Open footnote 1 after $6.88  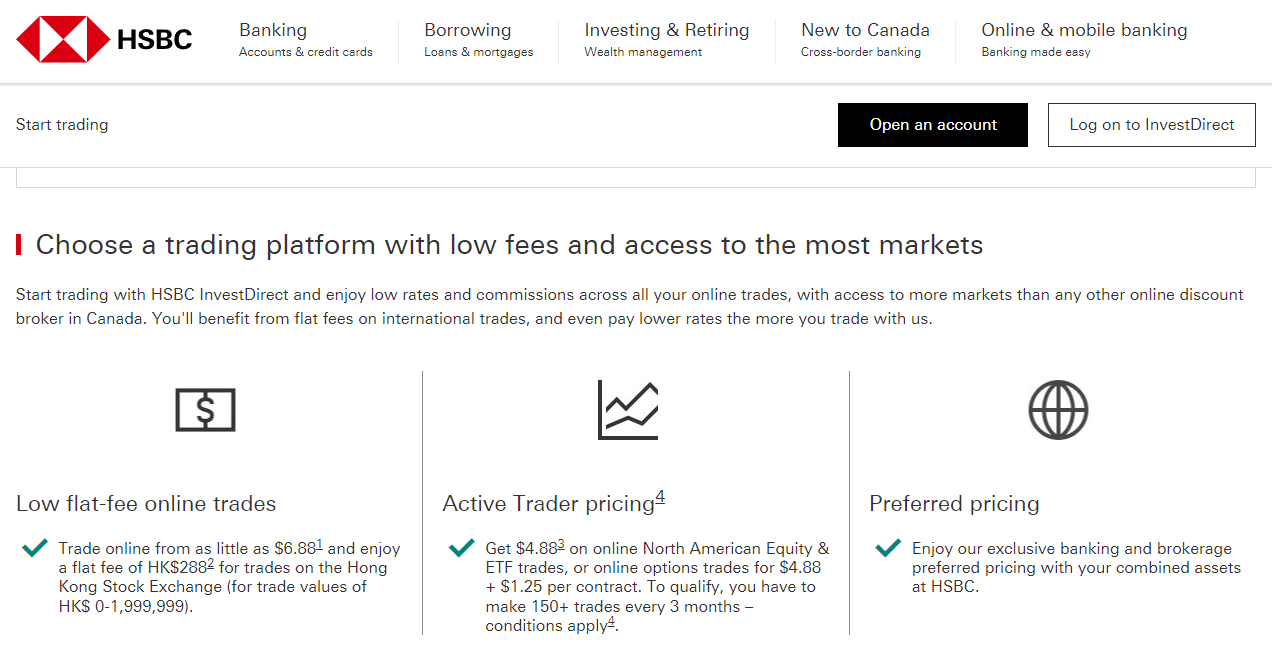click(319, 544)
